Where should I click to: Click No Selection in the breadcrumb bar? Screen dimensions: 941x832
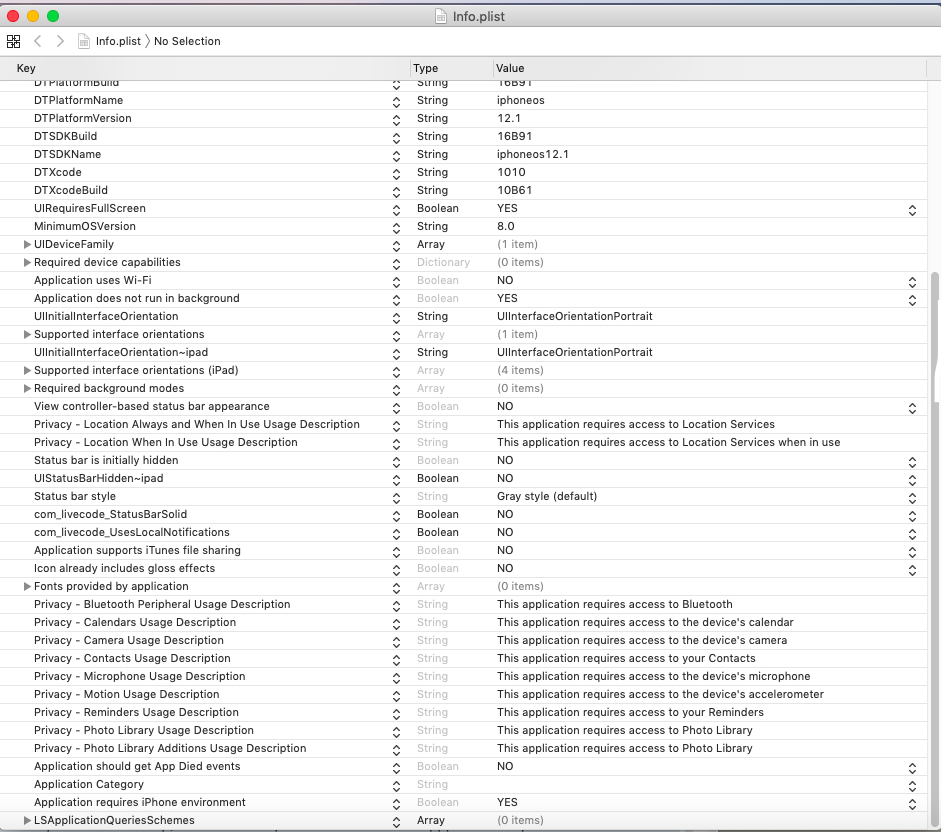click(187, 41)
